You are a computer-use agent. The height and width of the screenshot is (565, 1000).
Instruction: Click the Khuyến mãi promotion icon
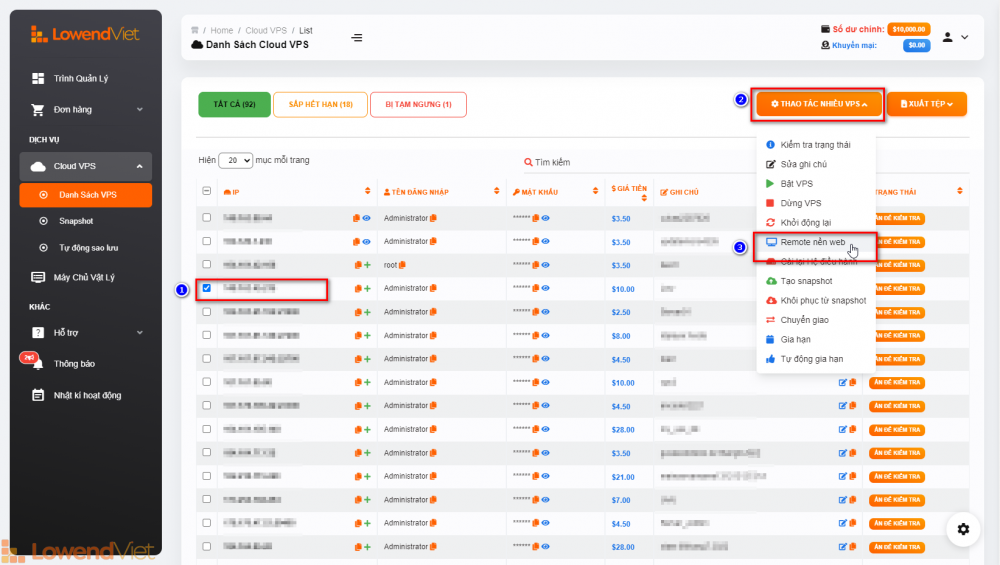825,45
